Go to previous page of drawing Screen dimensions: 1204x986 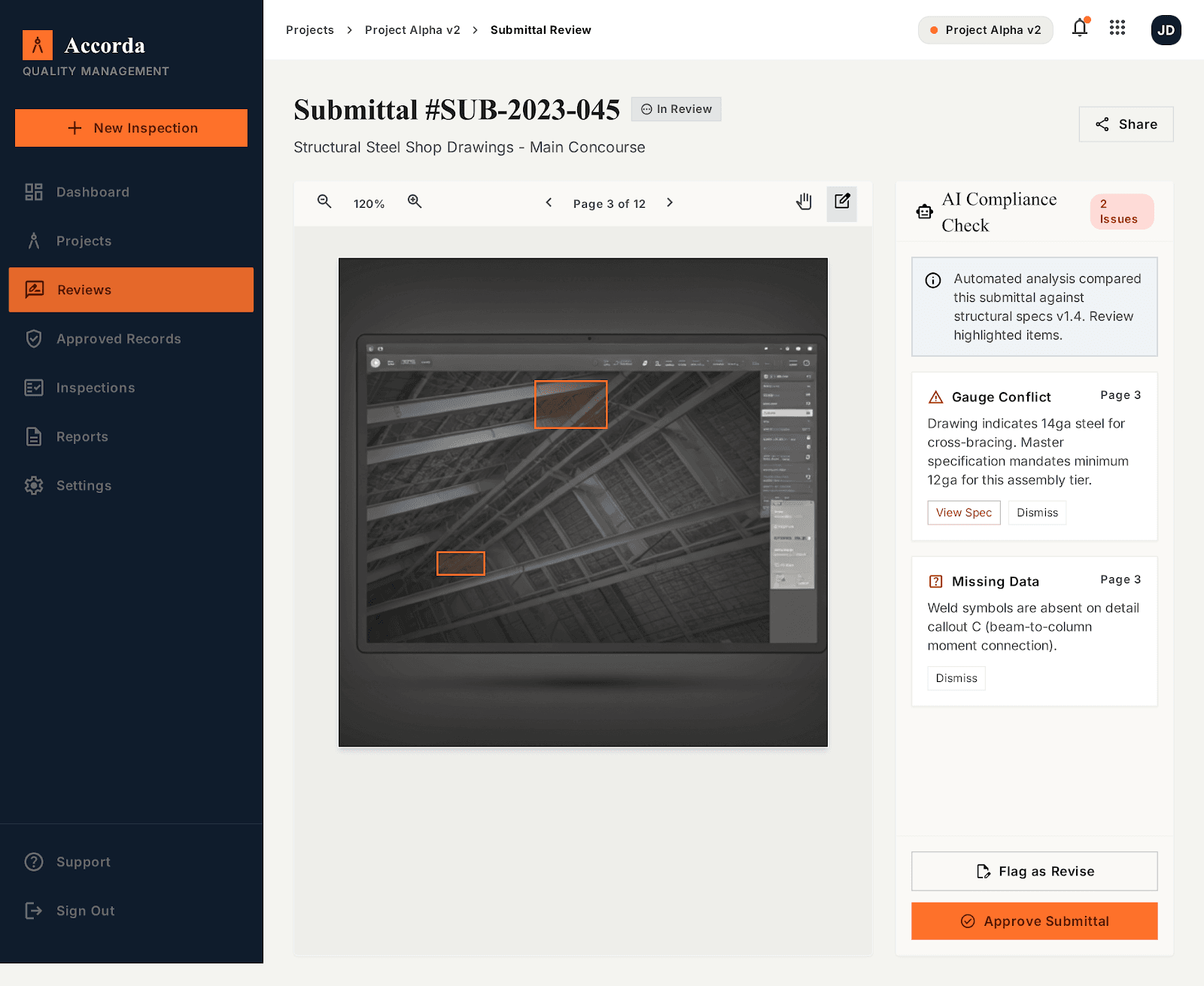[x=549, y=202]
